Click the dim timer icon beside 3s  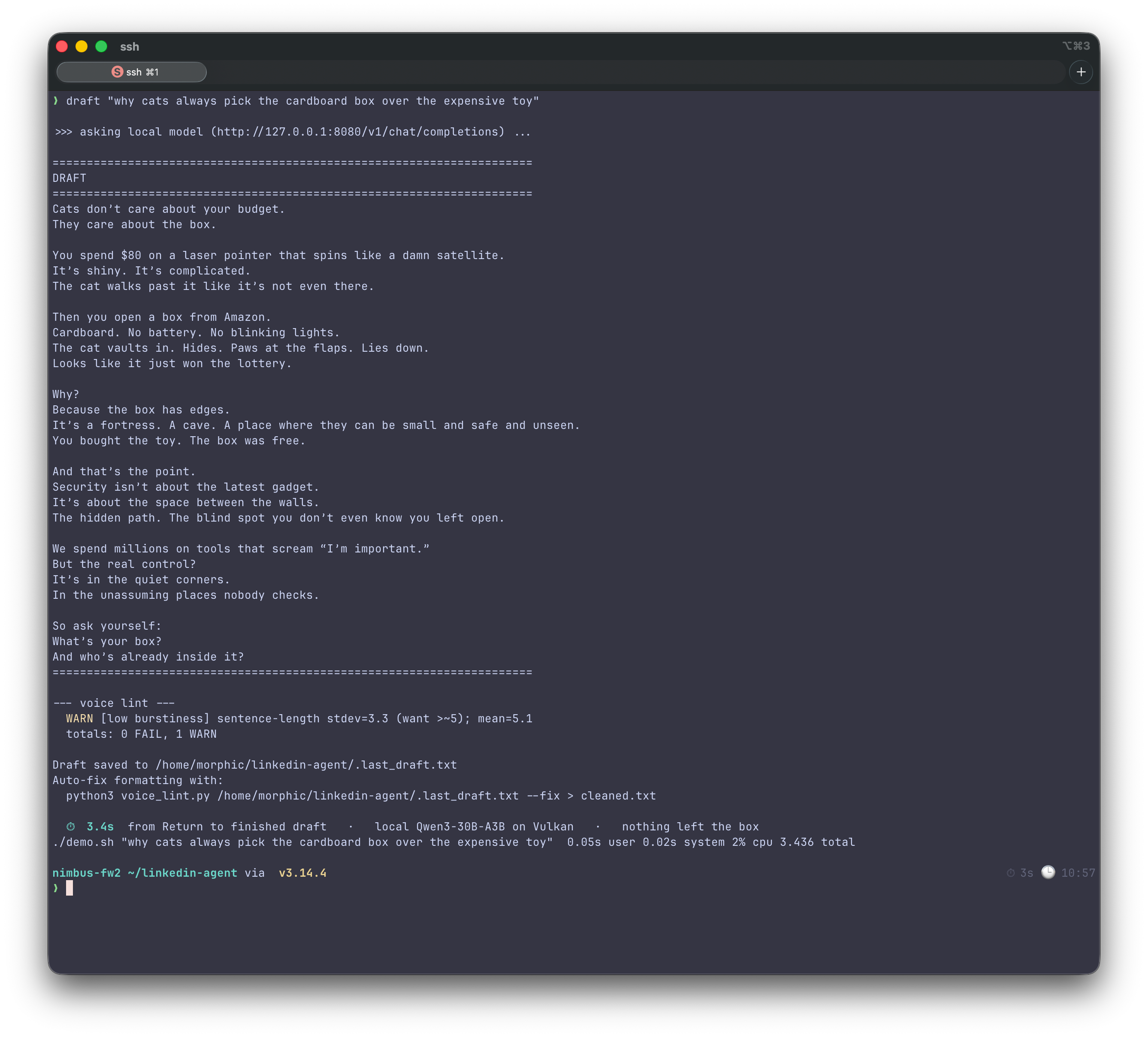[1010, 873]
